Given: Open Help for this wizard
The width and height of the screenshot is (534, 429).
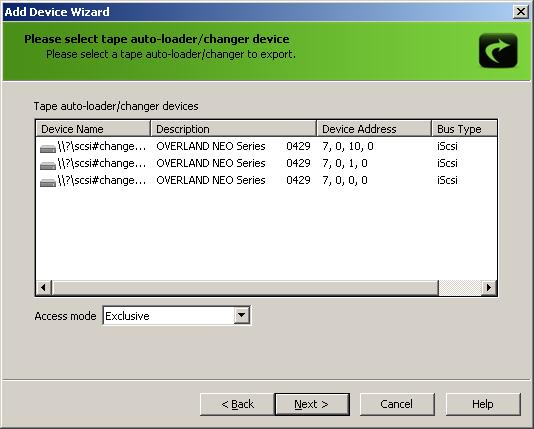Looking at the screenshot, I should pos(483,404).
